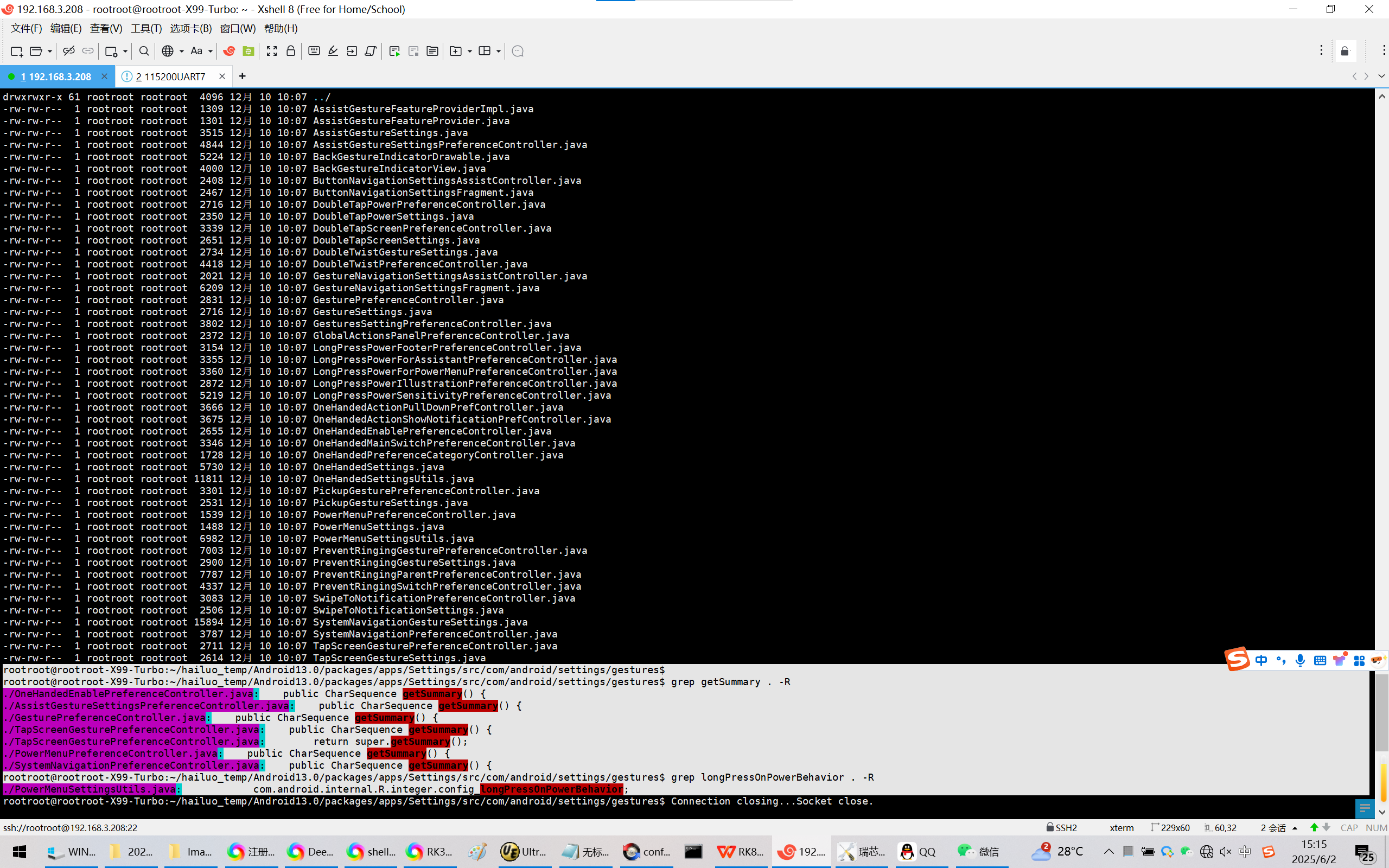Enter fullscreen mode with expand icon
Image resolution: width=1389 pixels, height=868 pixels.
271,51
